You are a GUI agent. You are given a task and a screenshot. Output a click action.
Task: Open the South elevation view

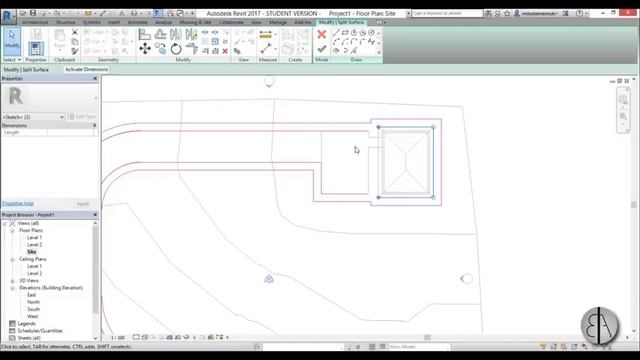coord(33,309)
